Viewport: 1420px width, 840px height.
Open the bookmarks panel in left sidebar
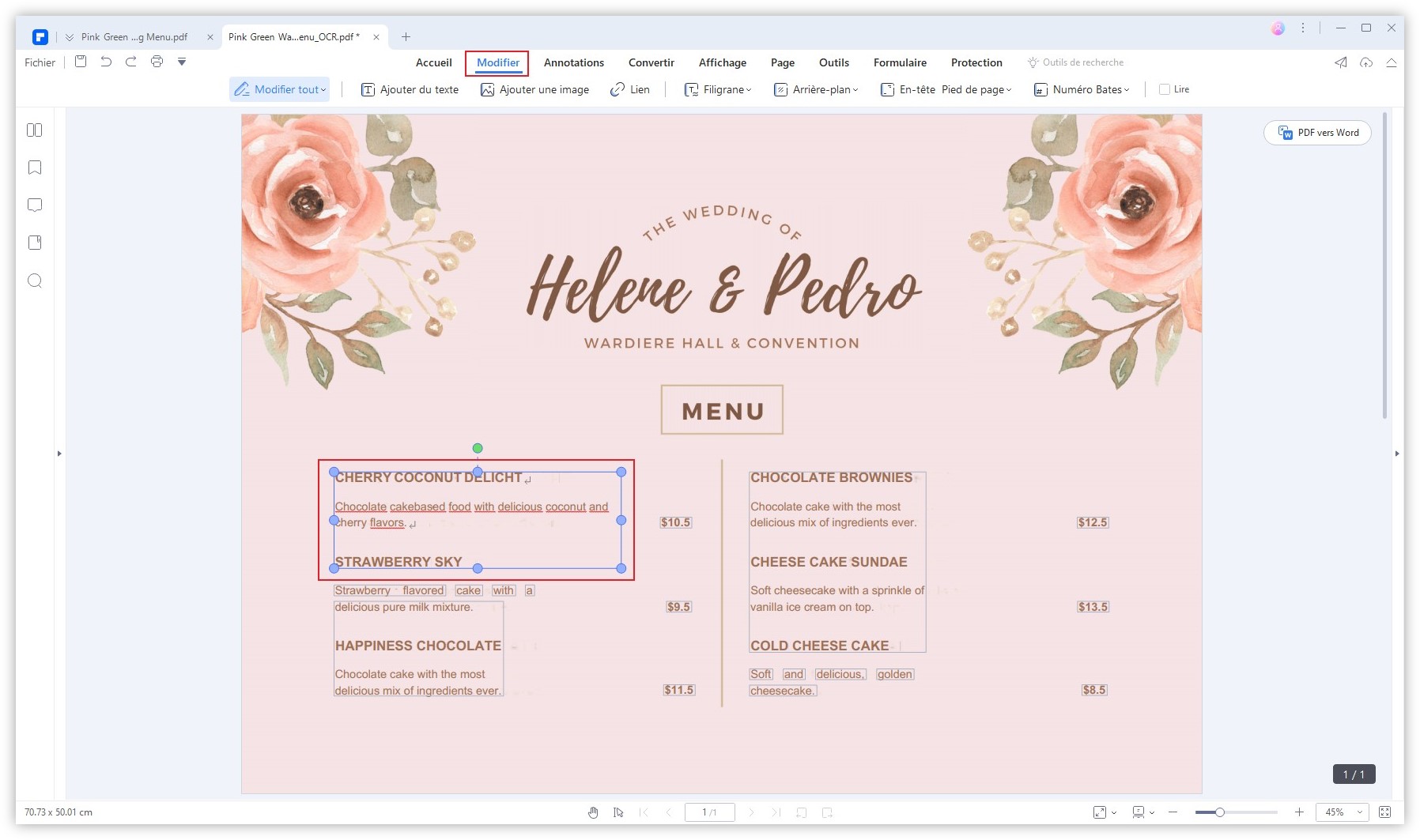click(35, 168)
